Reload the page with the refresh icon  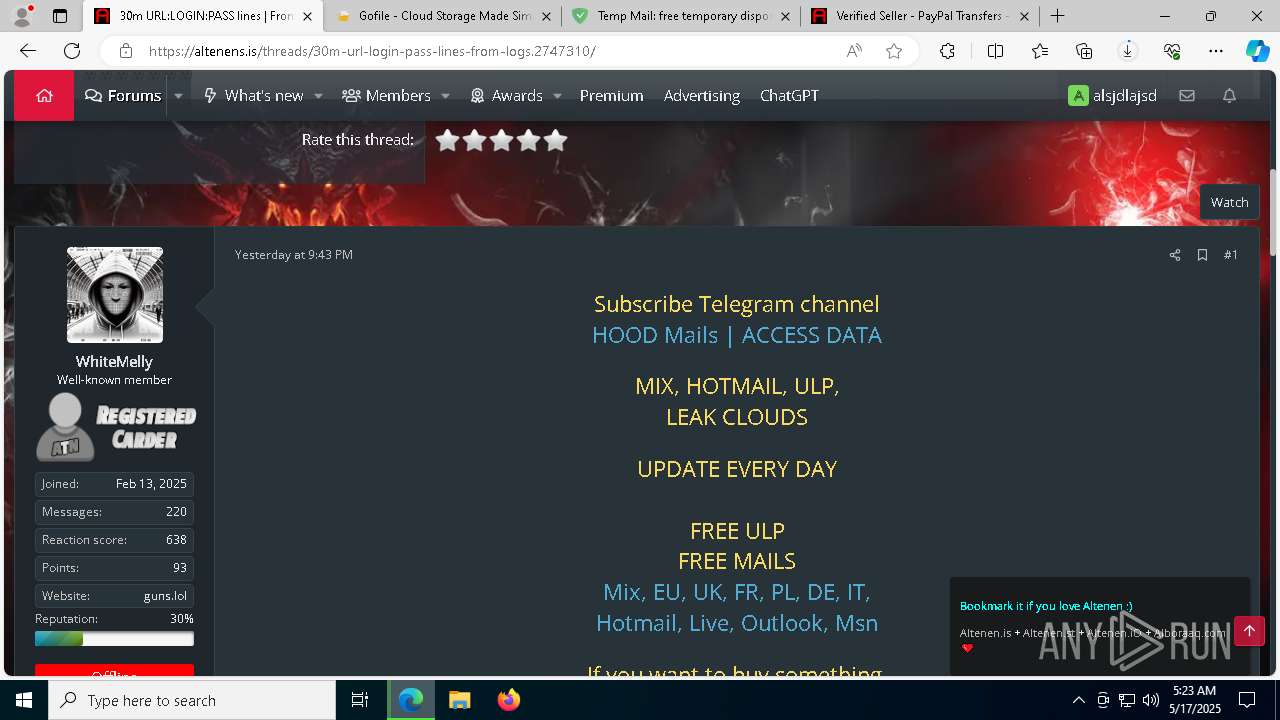(x=72, y=51)
